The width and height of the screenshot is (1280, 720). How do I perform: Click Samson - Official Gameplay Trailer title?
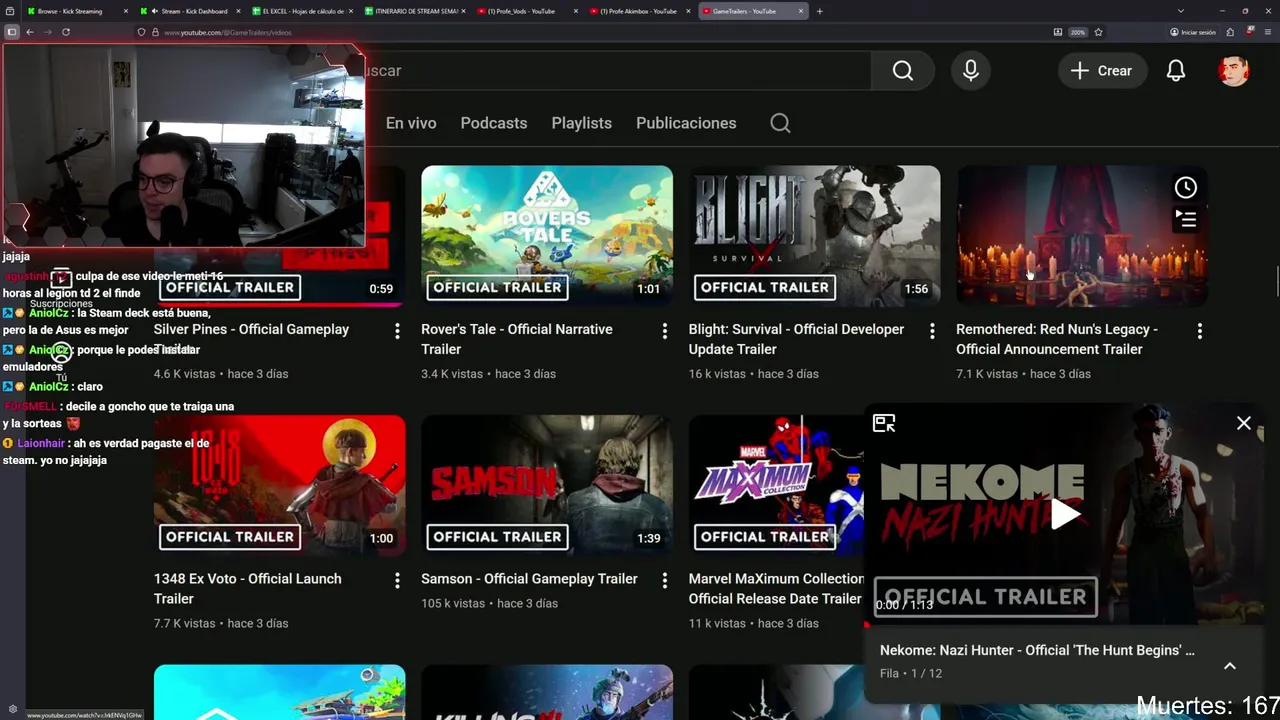click(529, 579)
